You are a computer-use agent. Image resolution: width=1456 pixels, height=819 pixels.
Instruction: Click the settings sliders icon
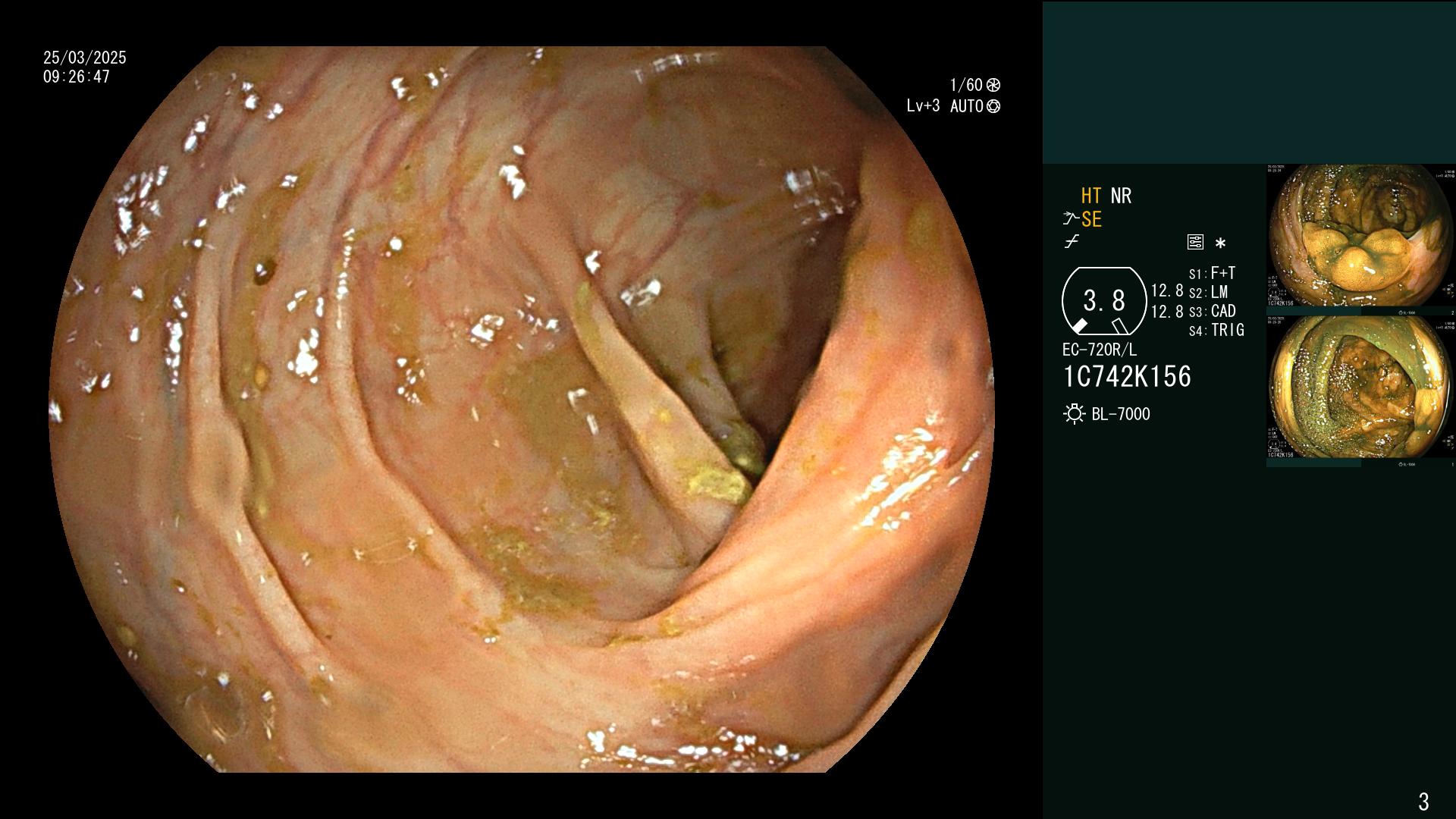click(x=1195, y=243)
